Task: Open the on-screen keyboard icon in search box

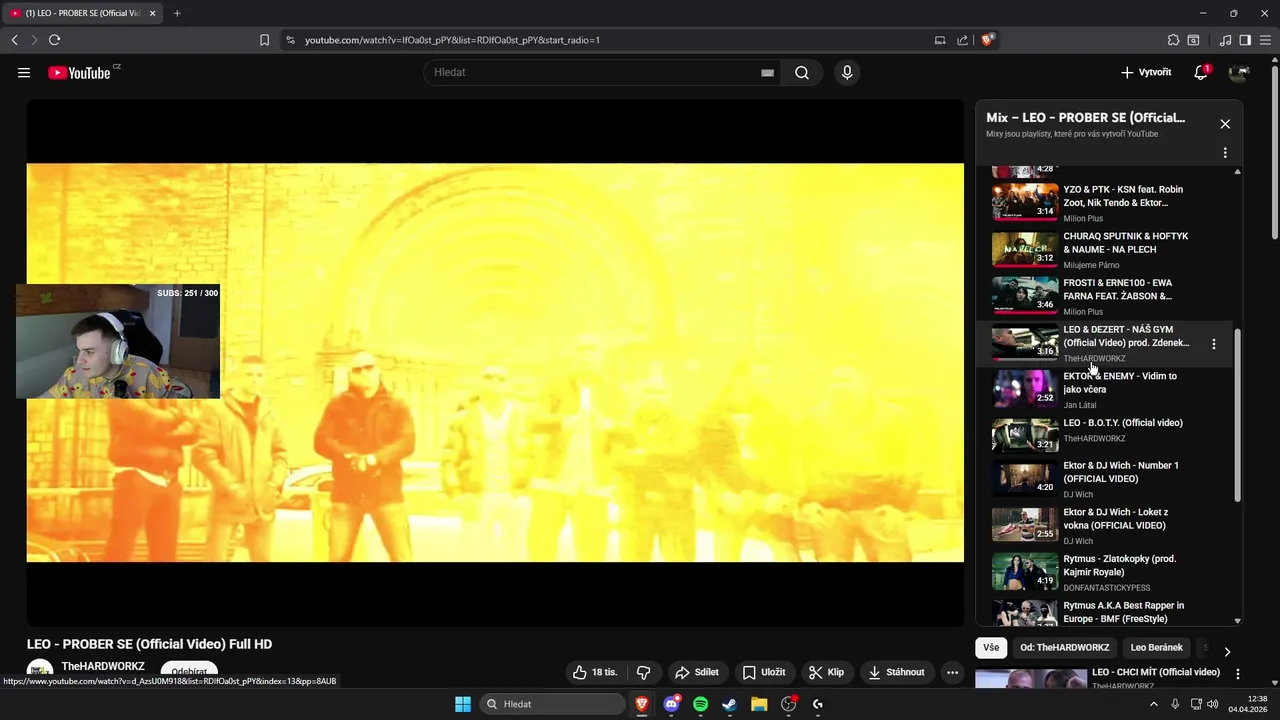Action: pyautogui.click(x=767, y=73)
